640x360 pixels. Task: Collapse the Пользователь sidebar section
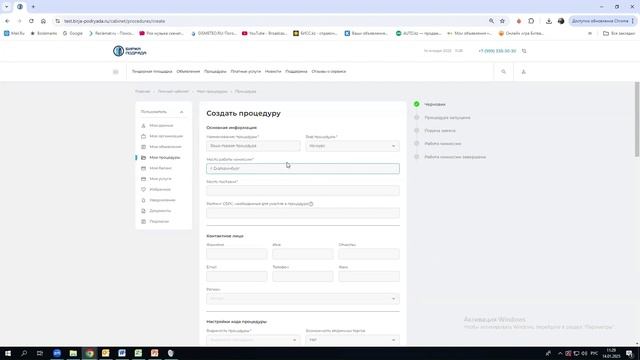tap(182, 112)
